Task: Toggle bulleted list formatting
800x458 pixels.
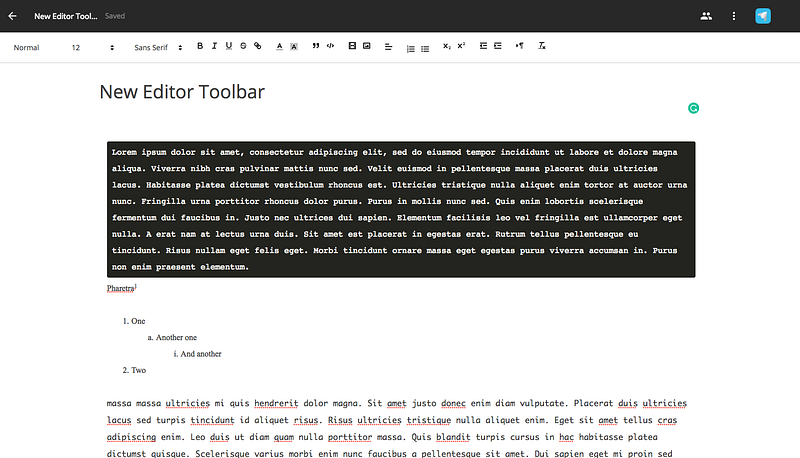Action: 425,49
